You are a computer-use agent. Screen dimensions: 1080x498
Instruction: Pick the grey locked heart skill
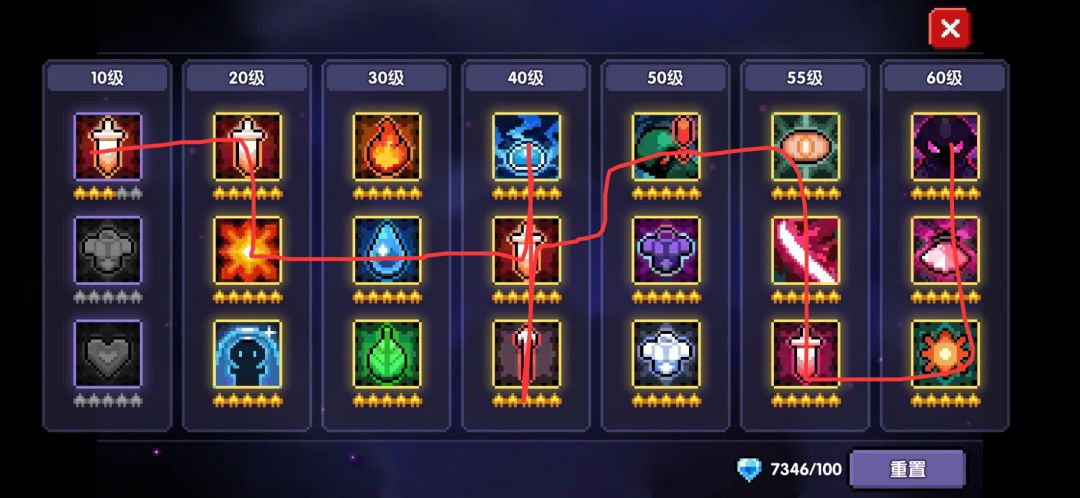[x=107, y=353]
